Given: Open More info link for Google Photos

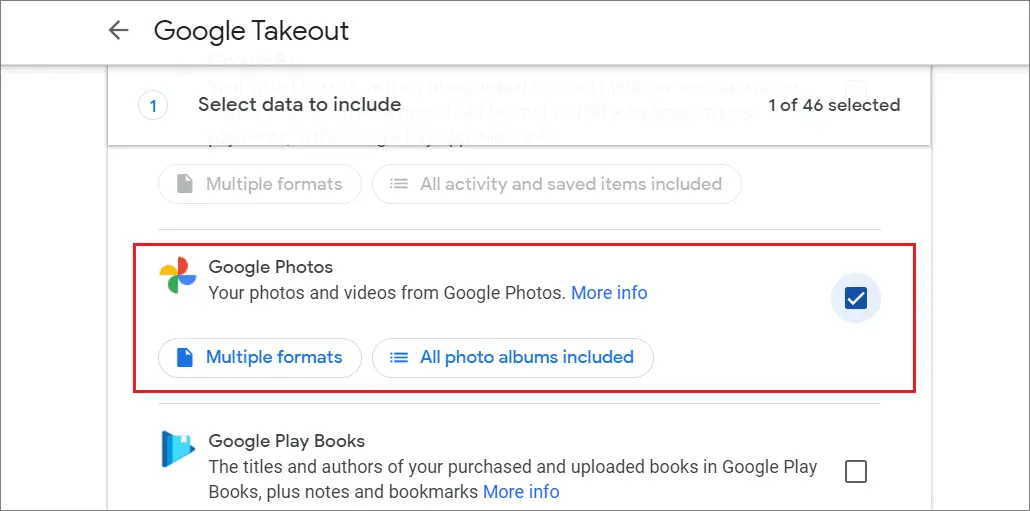Looking at the screenshot, I should 609,292.
